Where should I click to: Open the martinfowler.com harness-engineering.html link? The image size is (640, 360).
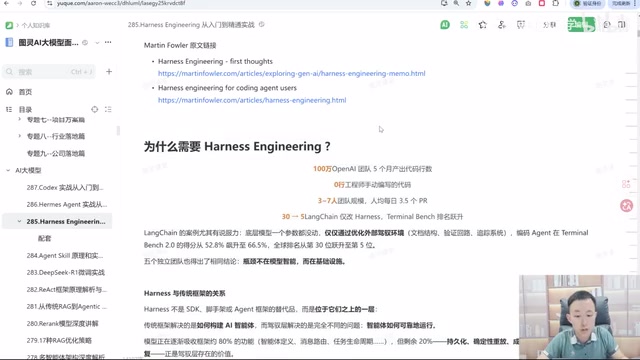pos(252,100)
